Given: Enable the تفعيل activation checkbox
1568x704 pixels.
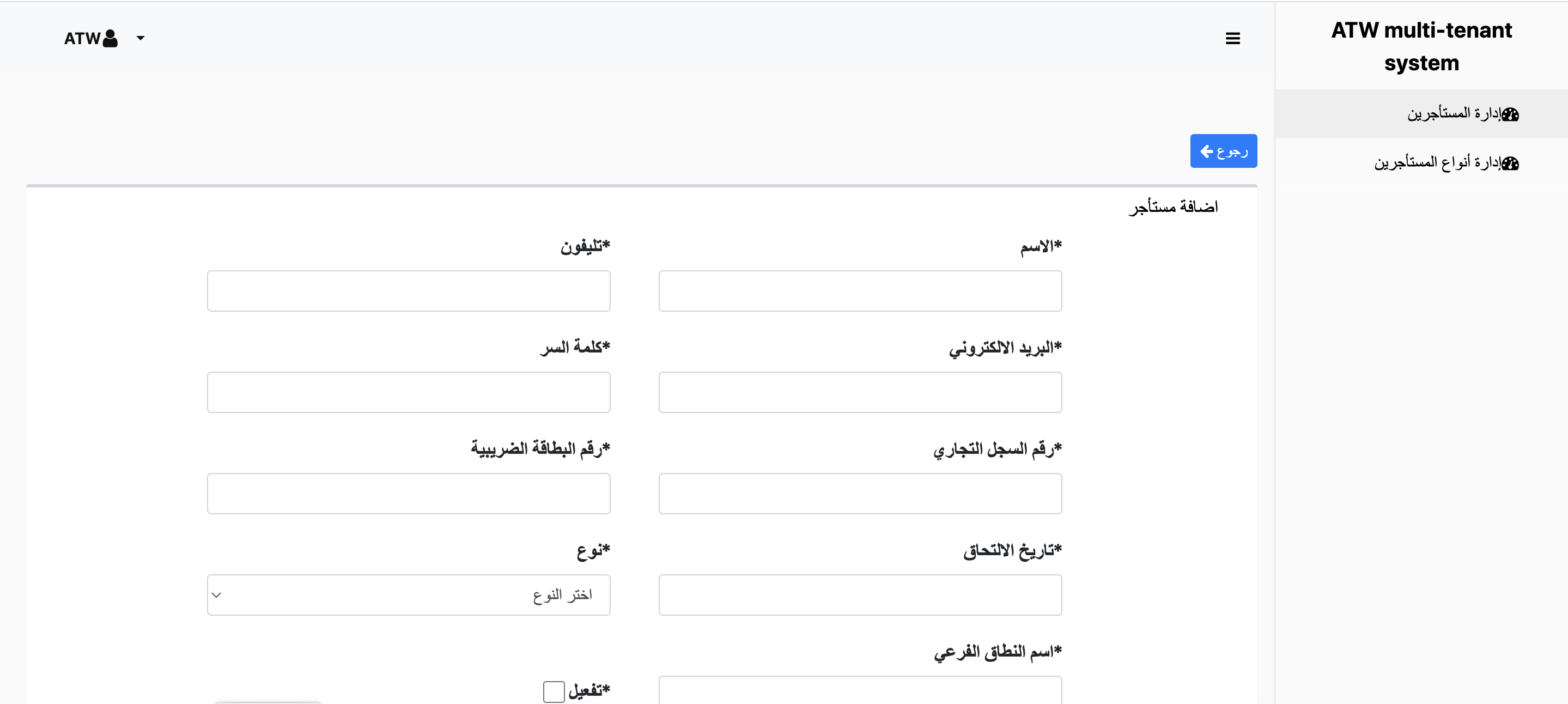Looking at the screenshot, I should (x=554, y=691).
